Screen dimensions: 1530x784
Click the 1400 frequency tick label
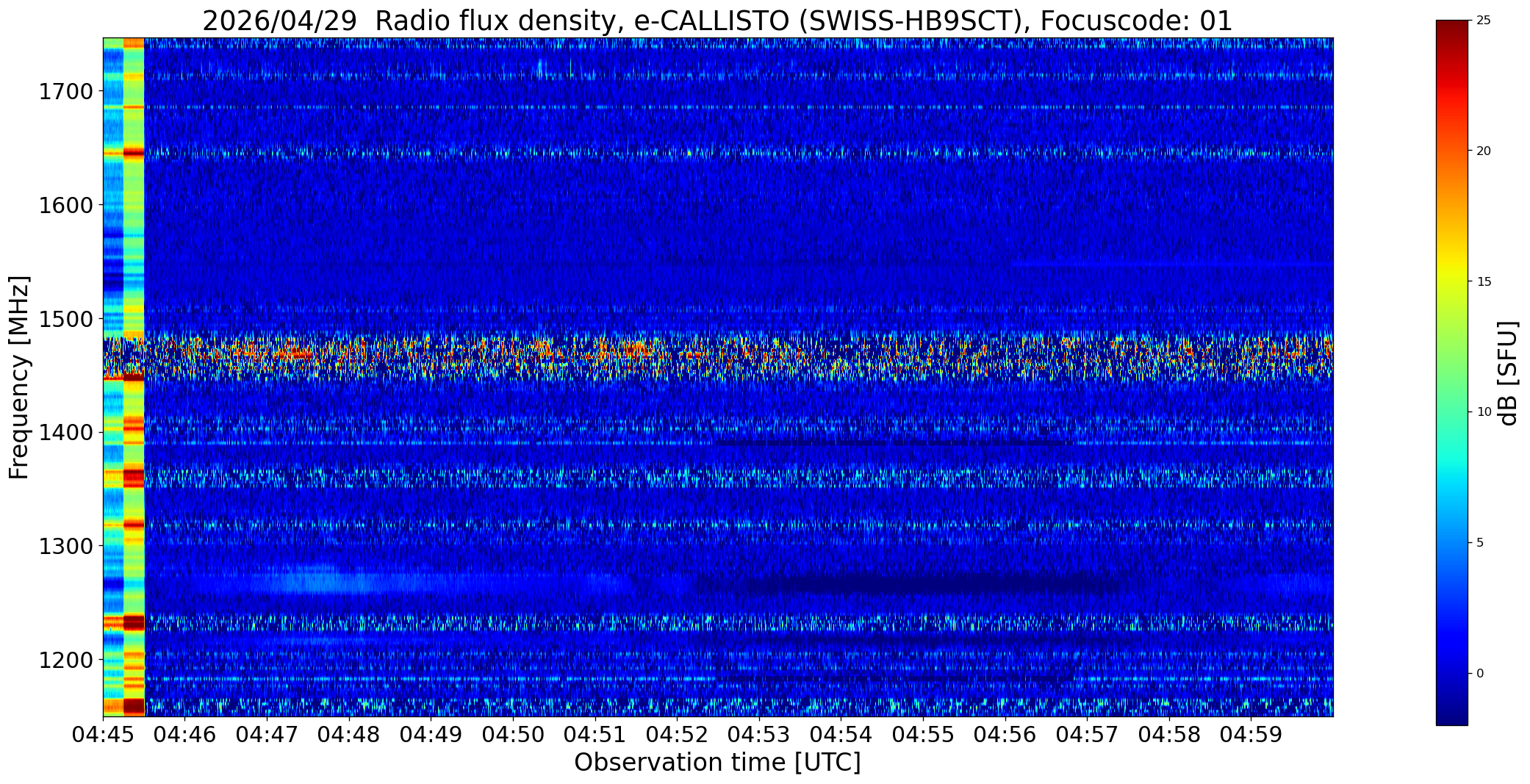coord(65,432)
